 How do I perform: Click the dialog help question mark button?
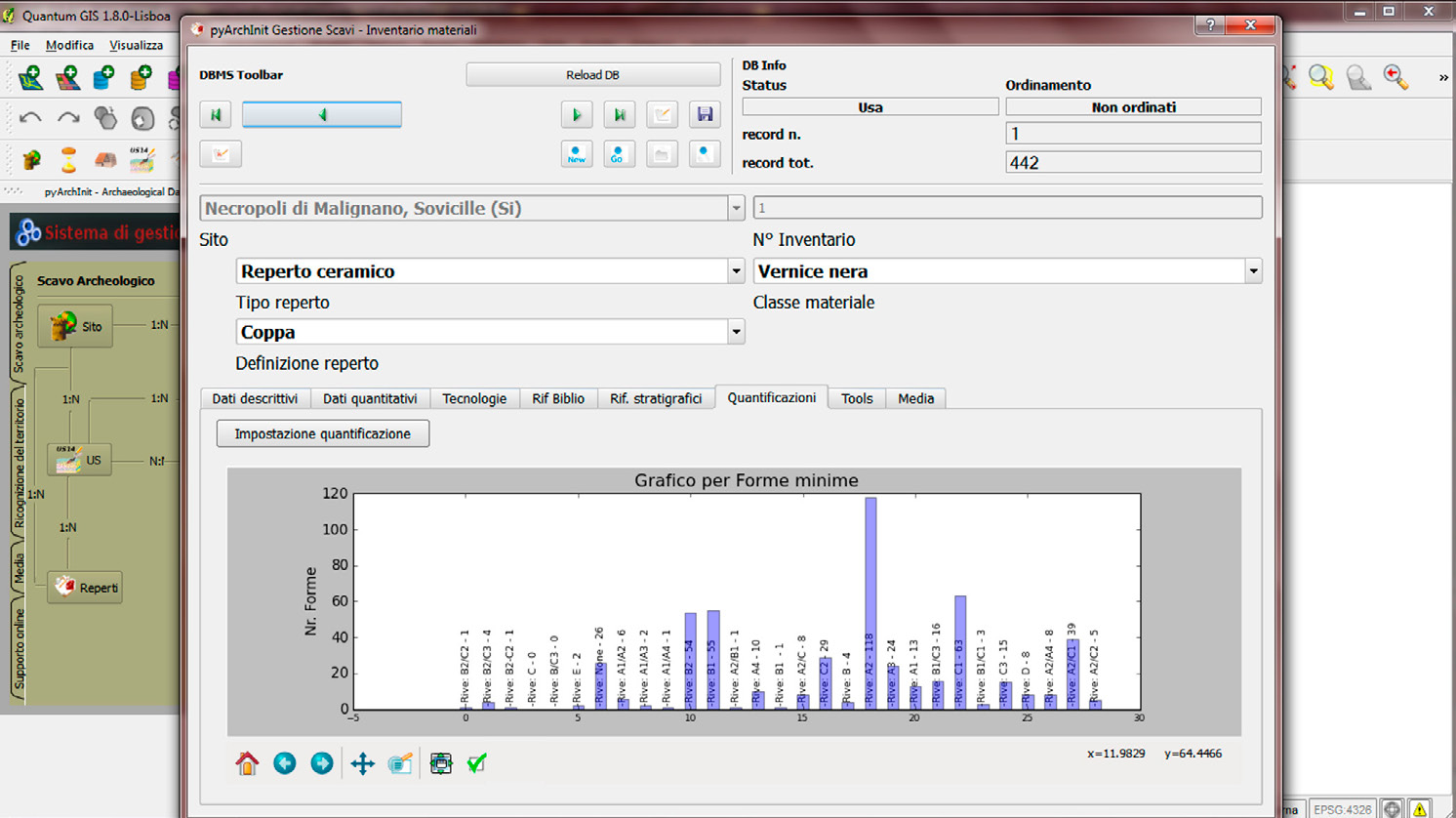(x=1210, y=25)
